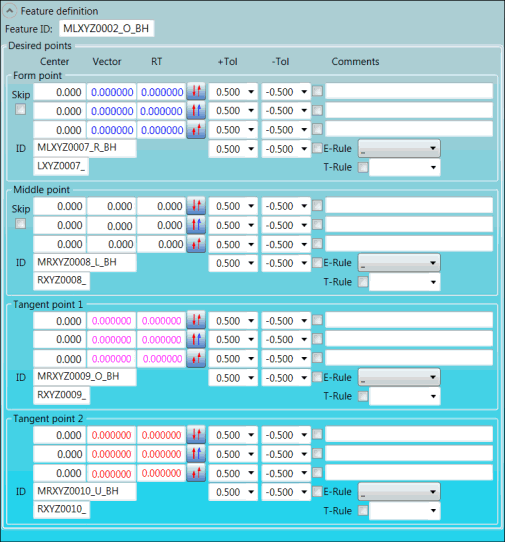
Task: Click second arrow icon in Form point section
Action: [x=196, y=110]
